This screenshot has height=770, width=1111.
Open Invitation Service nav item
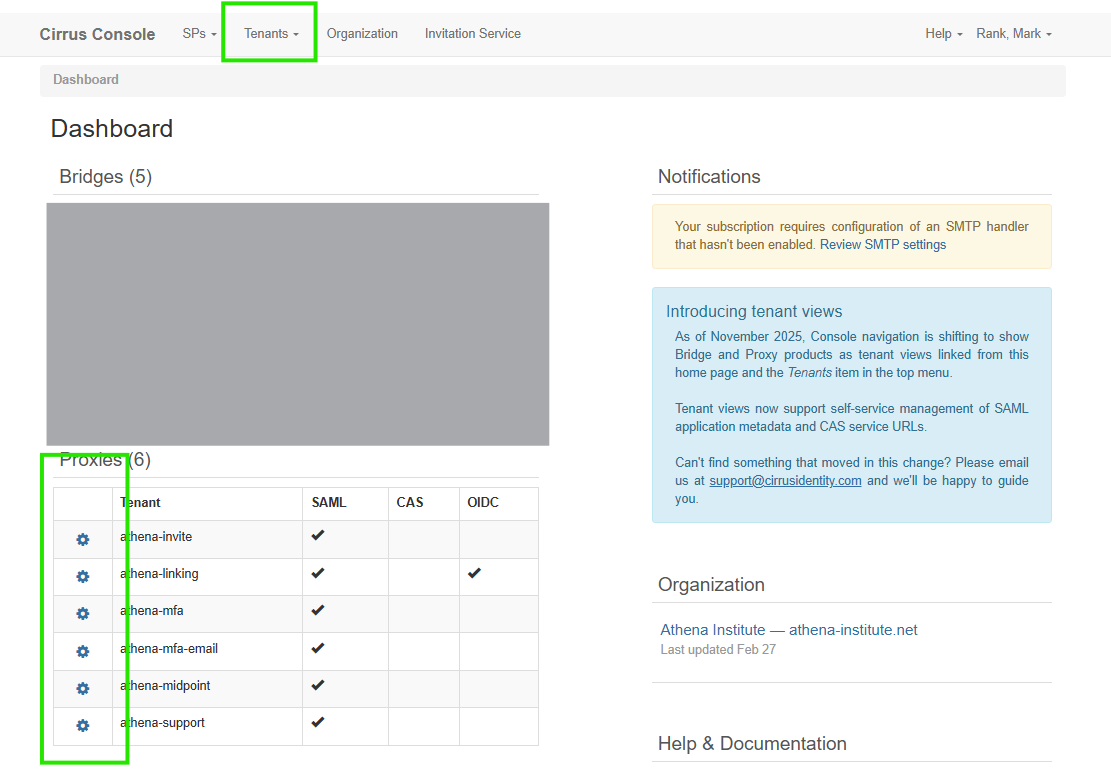click(x=472, y=34)
